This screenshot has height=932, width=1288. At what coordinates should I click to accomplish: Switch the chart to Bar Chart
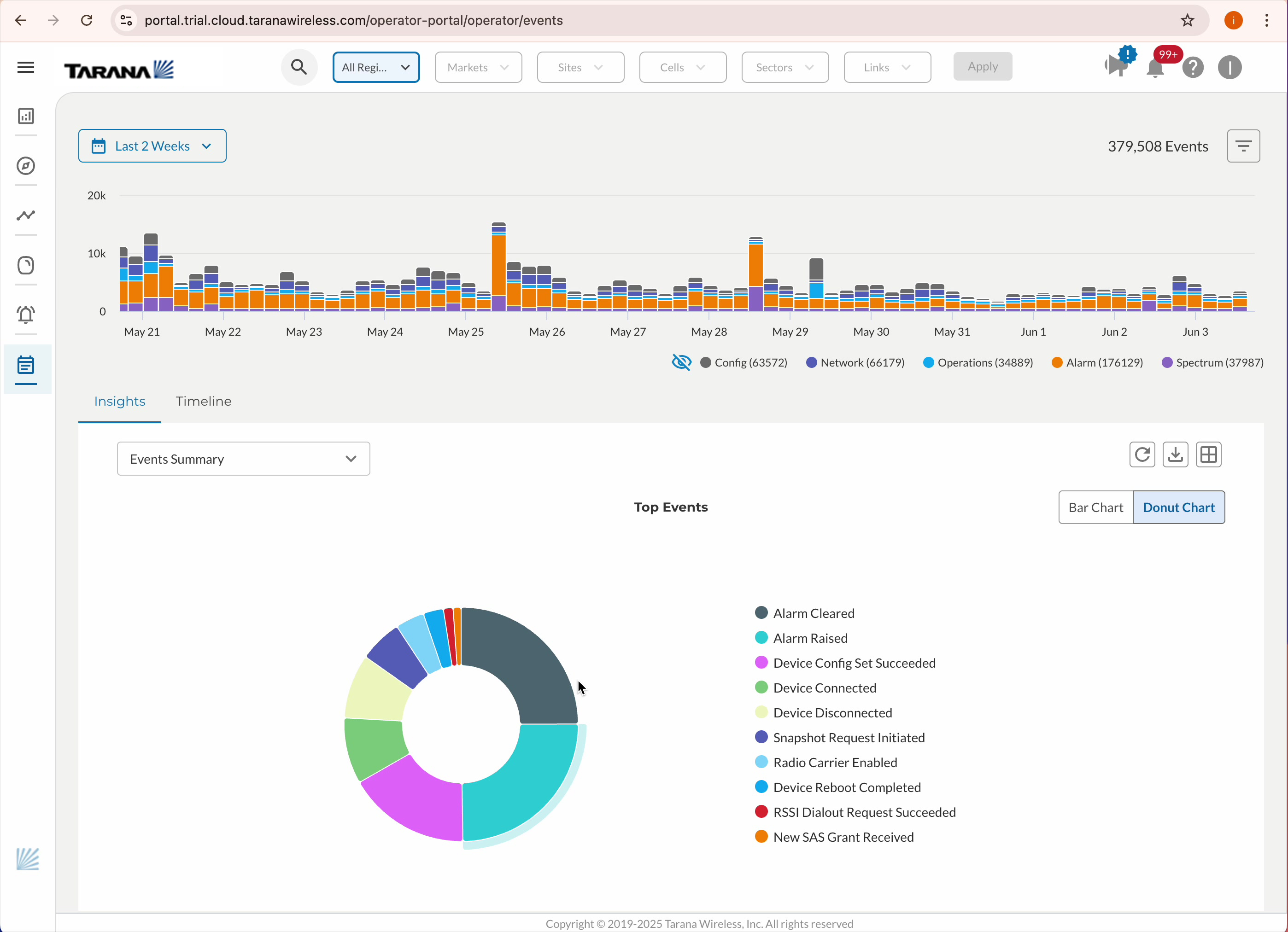coord(1095,507)
